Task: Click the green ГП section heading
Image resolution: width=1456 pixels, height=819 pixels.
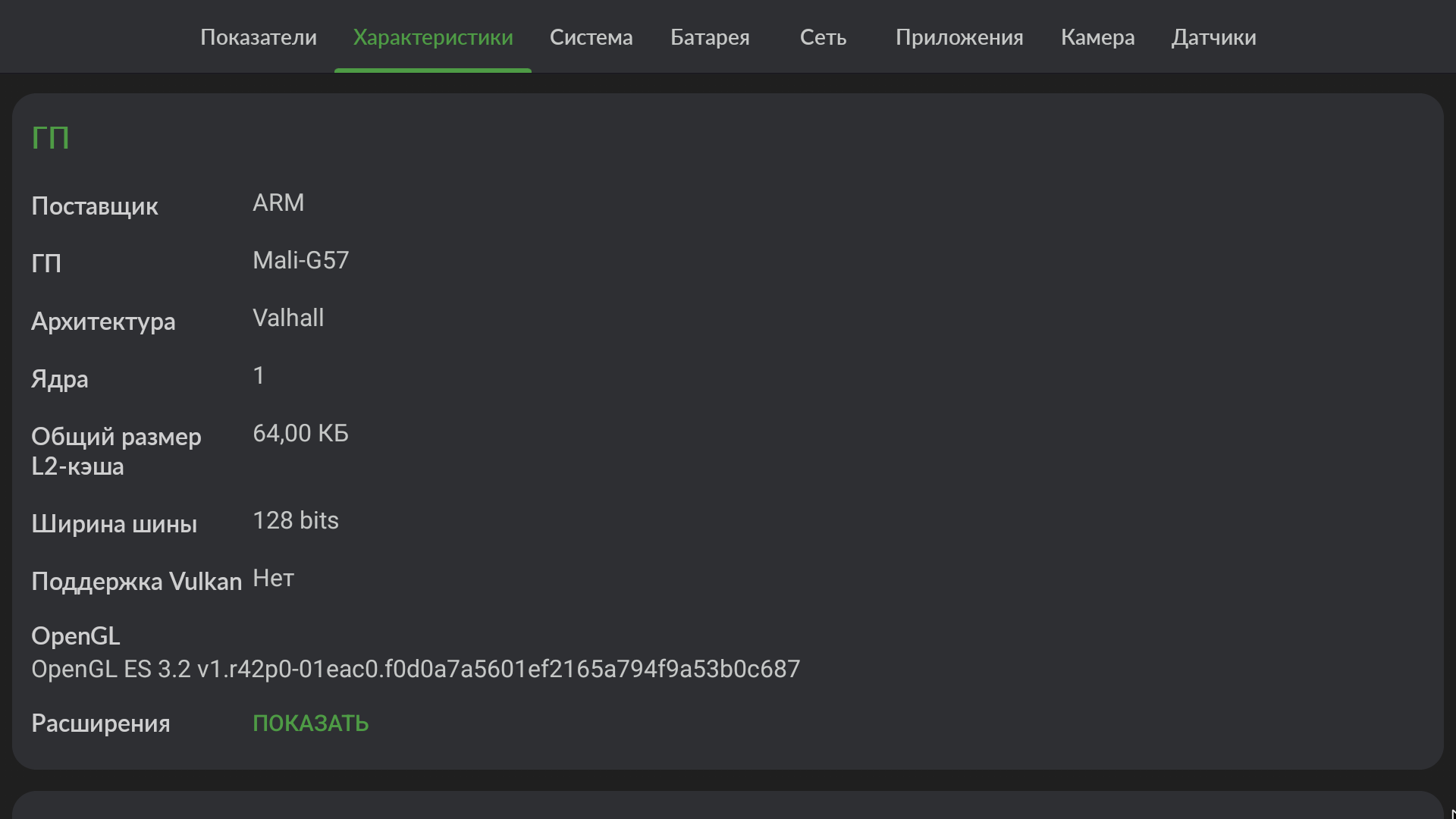Action: coord(50,138)
